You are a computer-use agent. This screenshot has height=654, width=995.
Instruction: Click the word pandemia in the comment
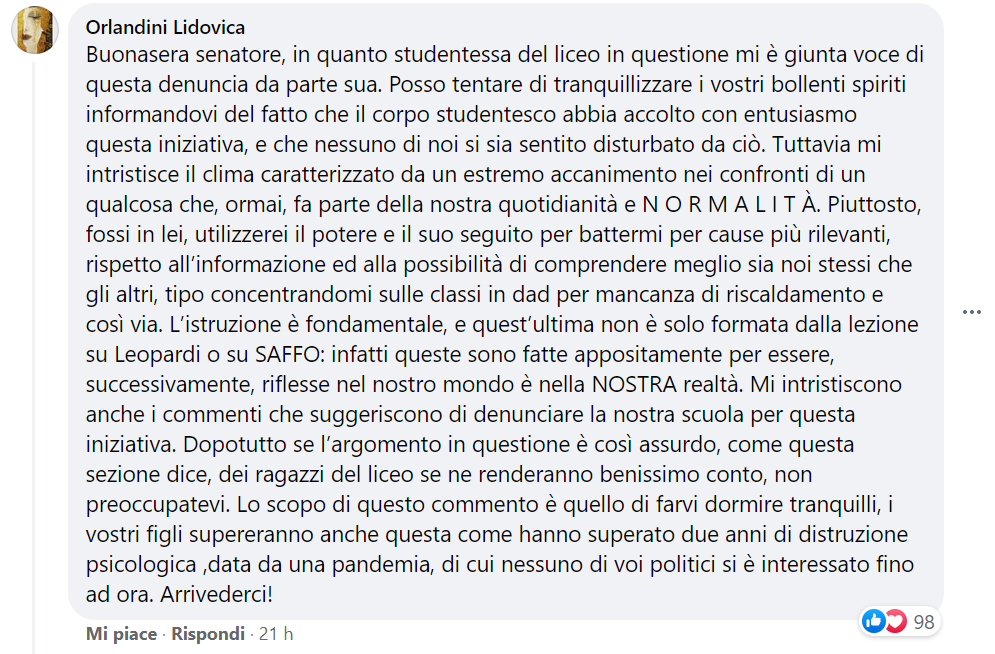point(383,564)
